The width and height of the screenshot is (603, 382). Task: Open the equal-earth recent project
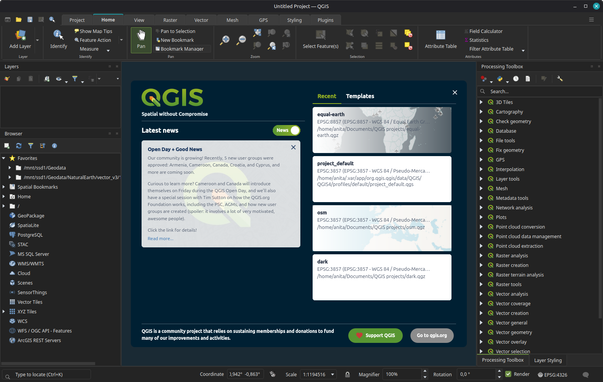(x=382, y=130)
